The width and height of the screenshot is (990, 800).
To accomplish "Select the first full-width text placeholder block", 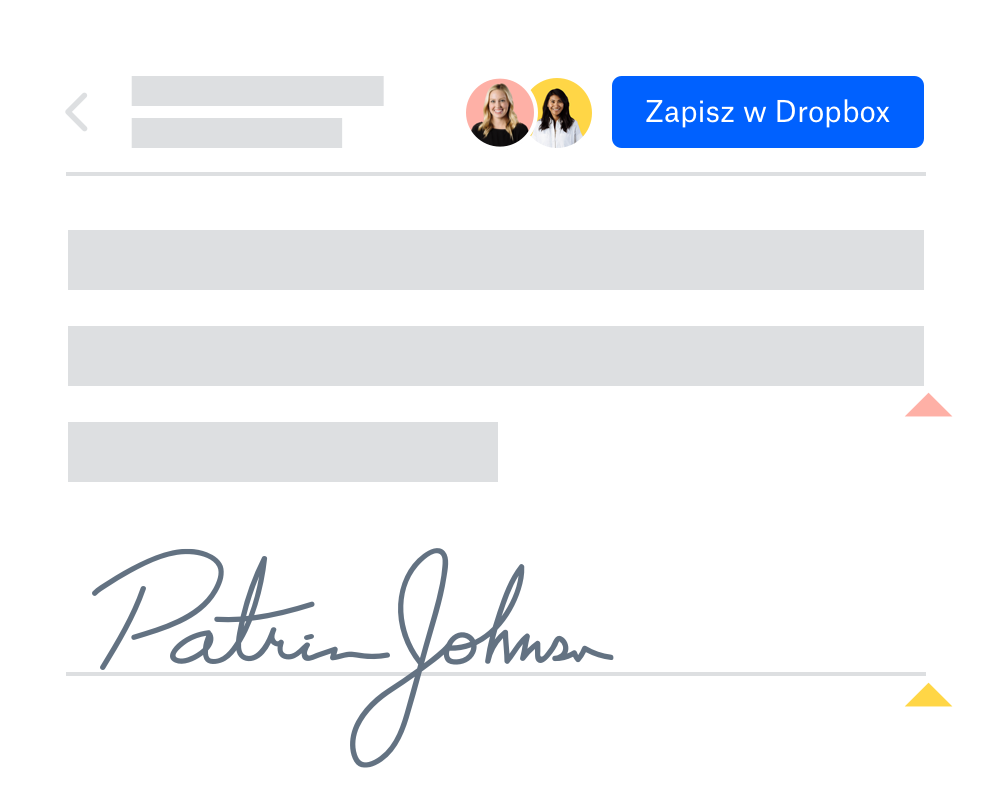I will click(x=496, y=260).
